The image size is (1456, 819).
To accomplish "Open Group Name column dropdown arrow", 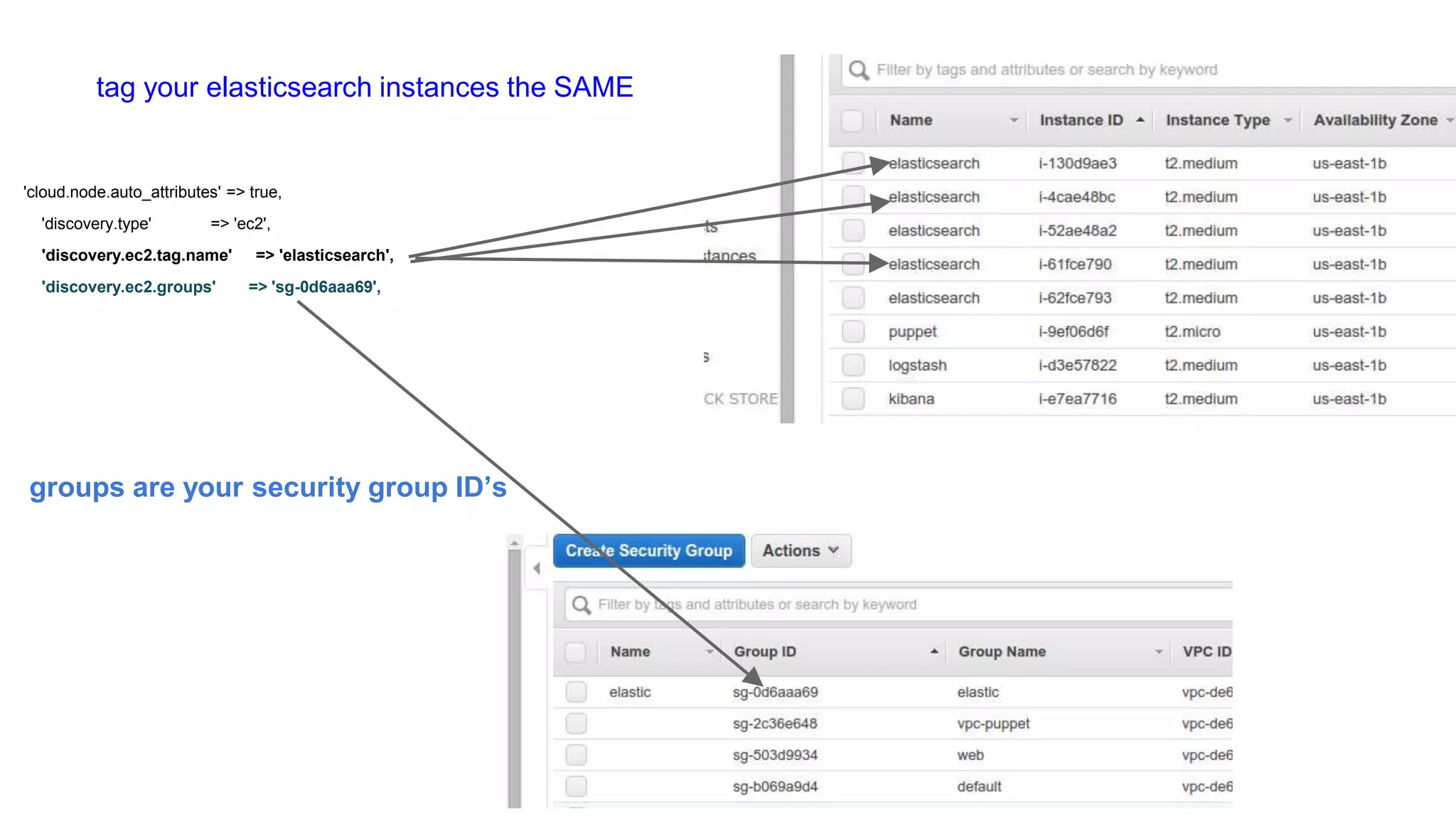I will click(x=1159, y=652).
